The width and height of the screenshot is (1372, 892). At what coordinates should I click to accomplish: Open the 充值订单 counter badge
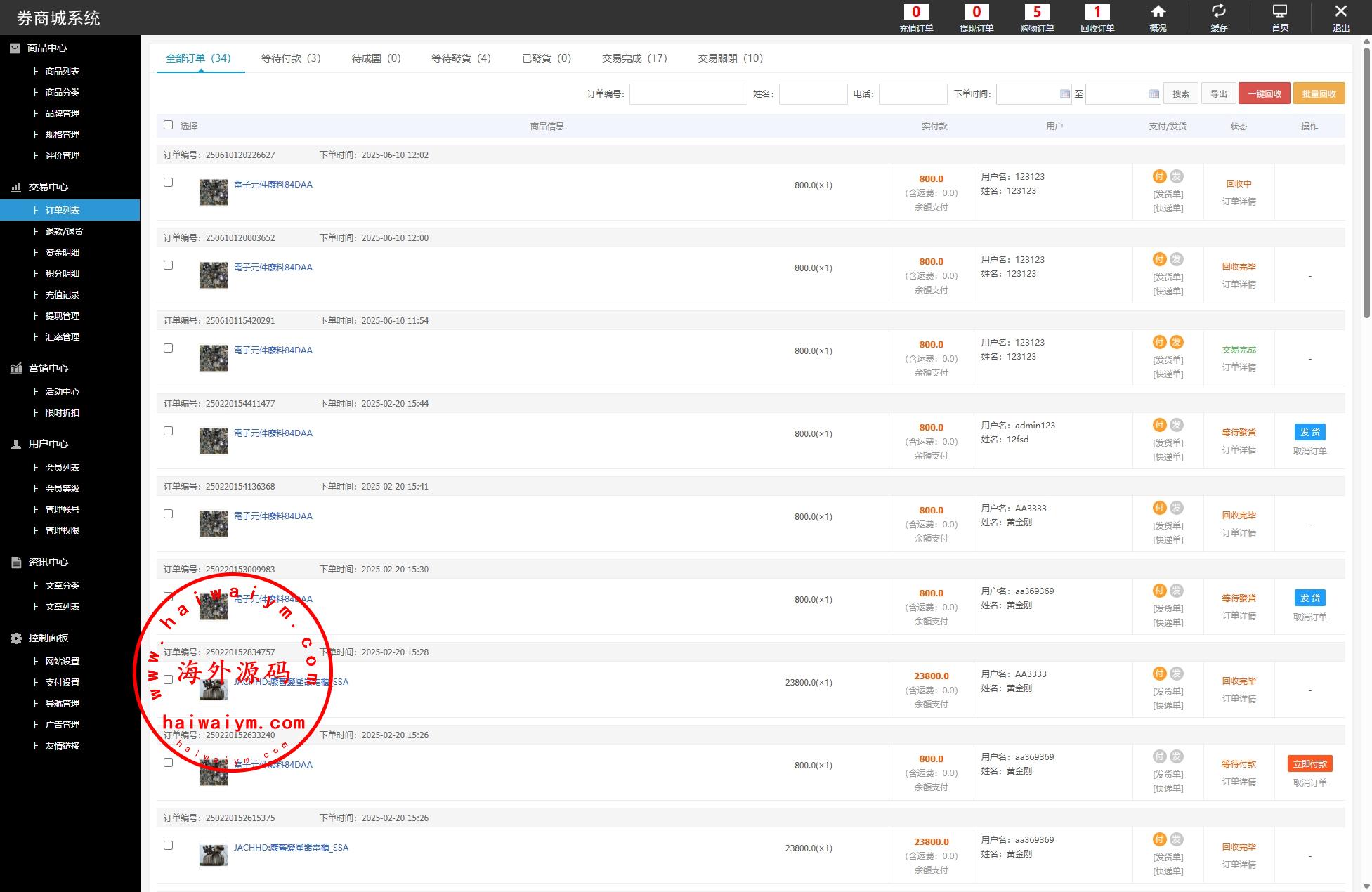tap(916, 12)
